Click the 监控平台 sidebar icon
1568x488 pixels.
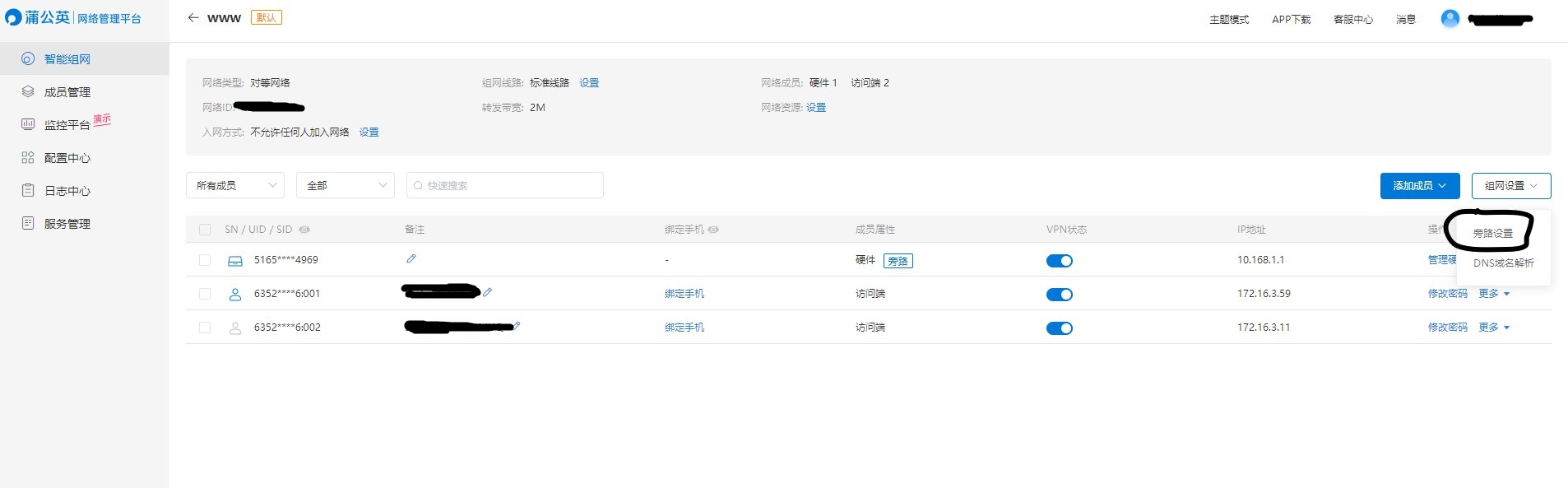pos(28,125)
